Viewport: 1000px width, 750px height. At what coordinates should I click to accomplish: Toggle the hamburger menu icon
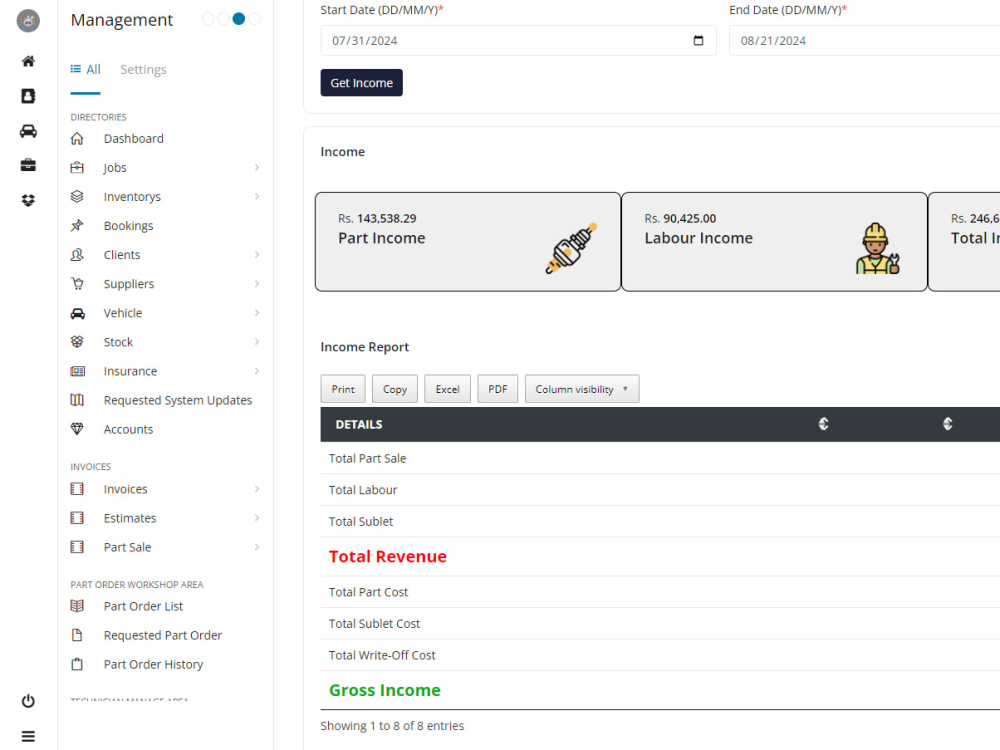pyautogui.click(x=28, y=736)
